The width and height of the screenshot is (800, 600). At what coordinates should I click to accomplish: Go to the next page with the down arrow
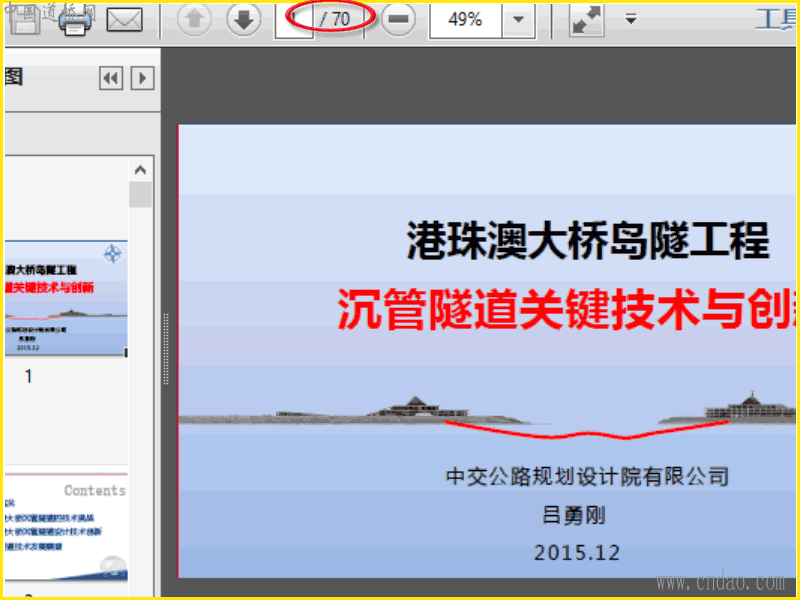coord(243,19)
